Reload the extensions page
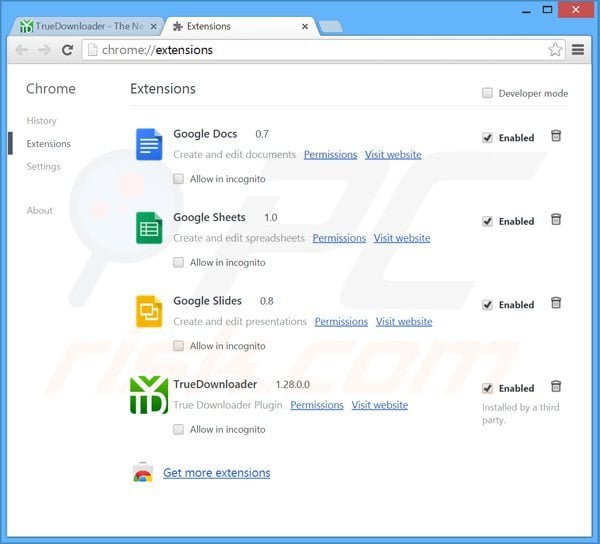 pos(68,50)
